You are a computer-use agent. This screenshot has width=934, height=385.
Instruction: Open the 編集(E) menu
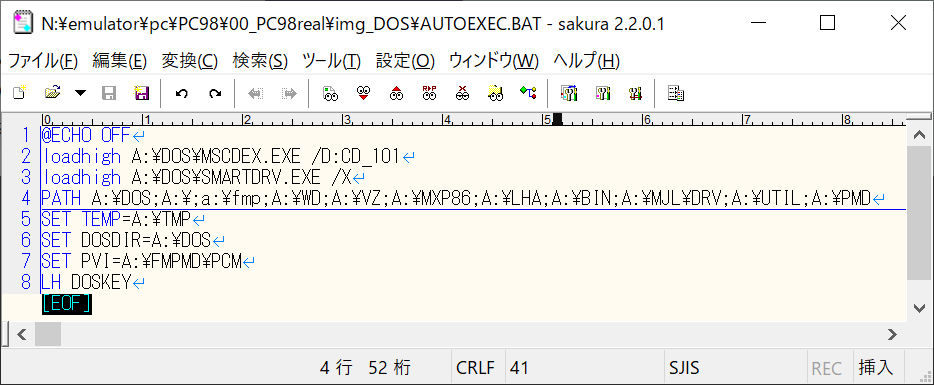pyautogui.click(x=119, y=60)
